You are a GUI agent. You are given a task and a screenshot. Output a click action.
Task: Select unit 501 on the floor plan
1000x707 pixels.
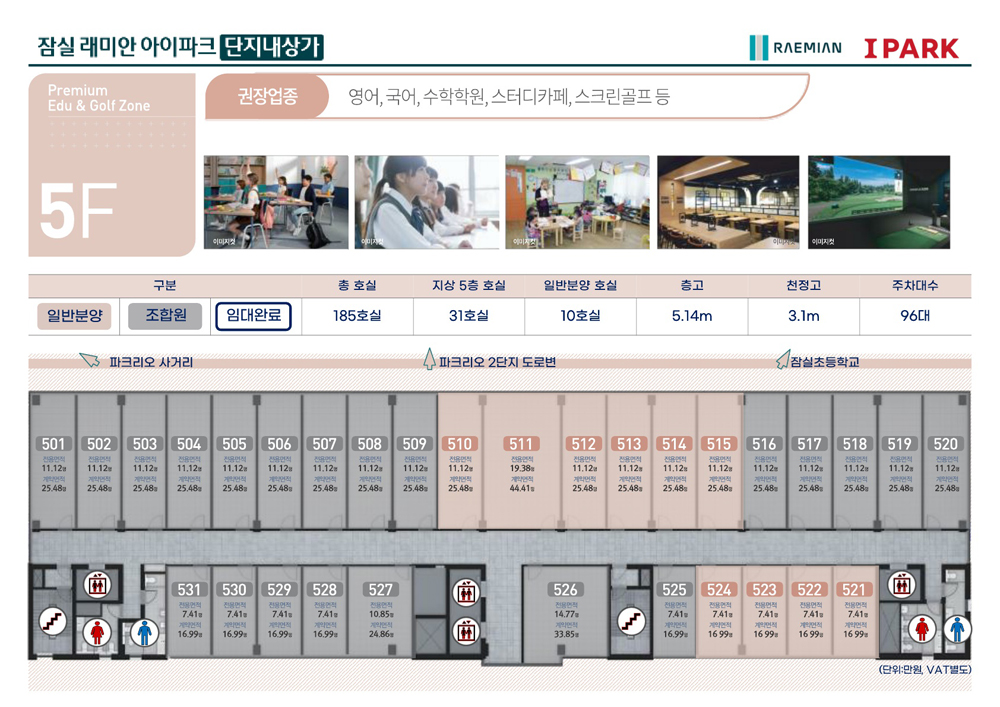pyautogui.click(x=53, y=462)
